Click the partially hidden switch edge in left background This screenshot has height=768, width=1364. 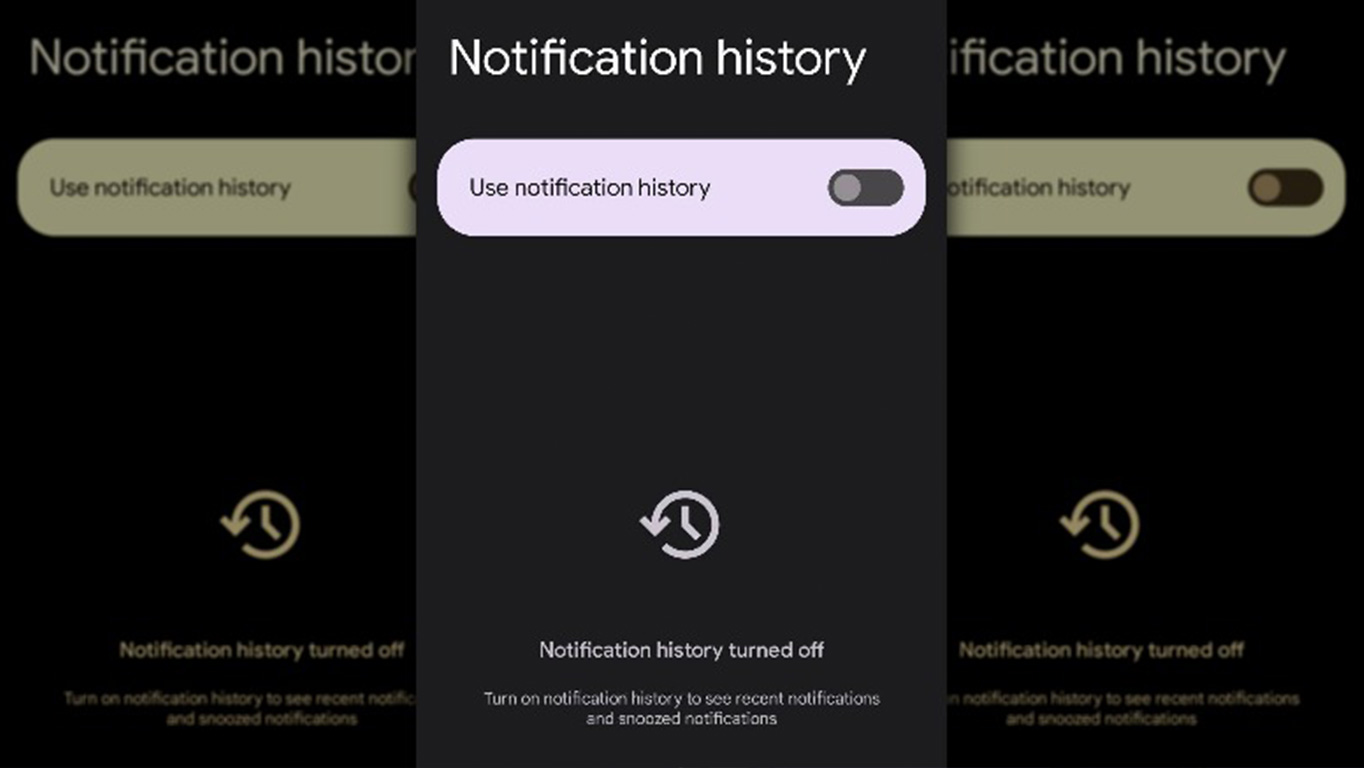coord(412,188)
